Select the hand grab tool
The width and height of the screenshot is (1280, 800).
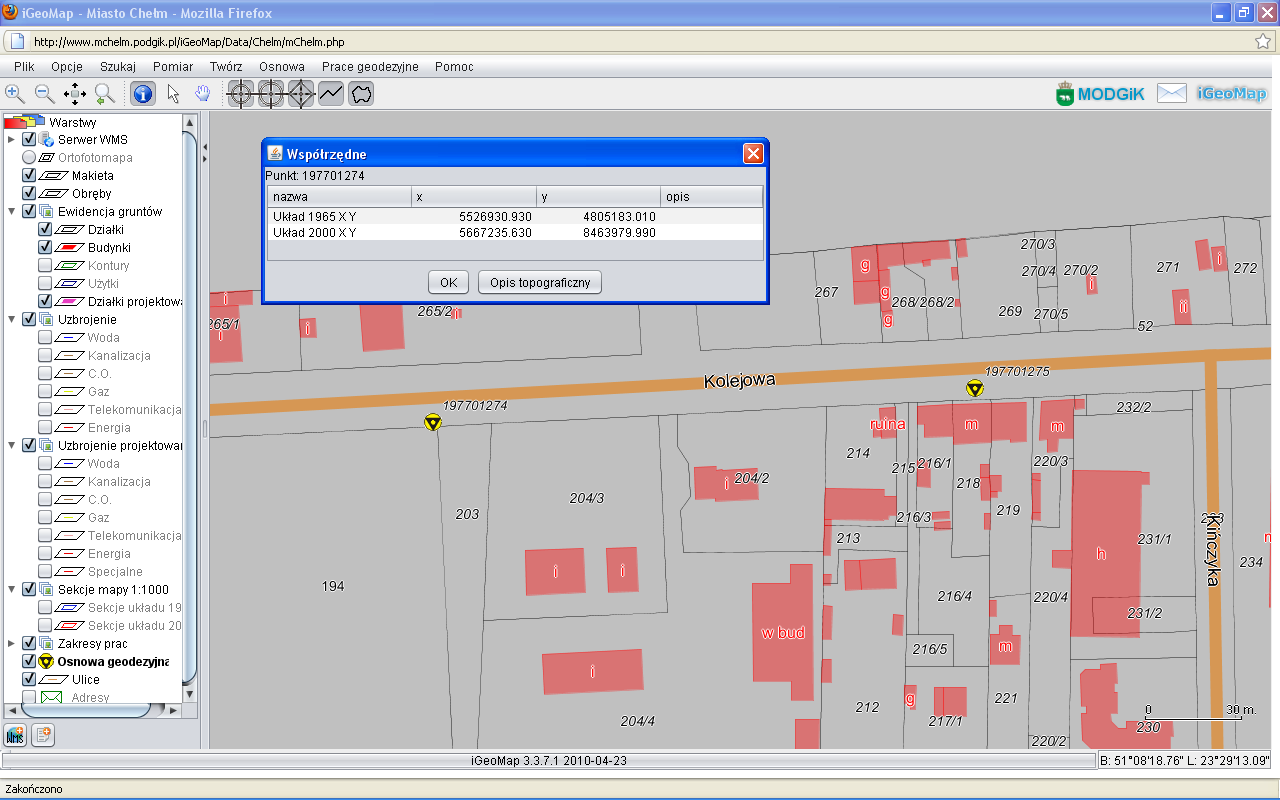pyautogui.click(x=203, y=93)
